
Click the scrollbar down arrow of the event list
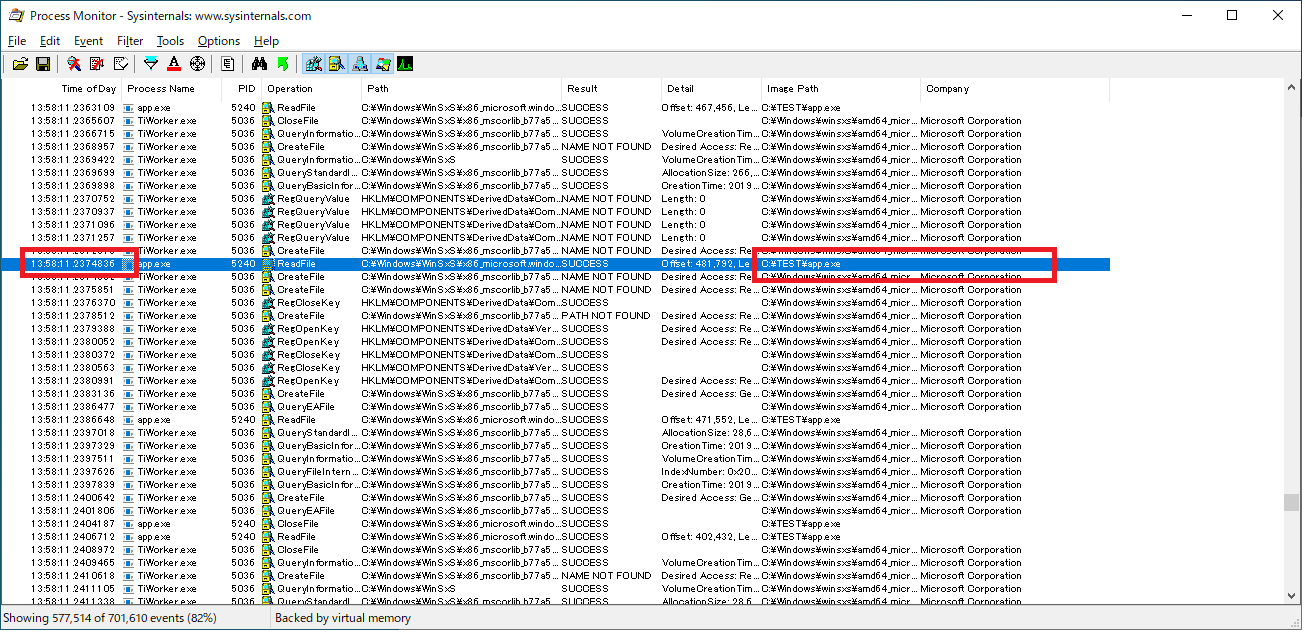(x=1294, y=596)
